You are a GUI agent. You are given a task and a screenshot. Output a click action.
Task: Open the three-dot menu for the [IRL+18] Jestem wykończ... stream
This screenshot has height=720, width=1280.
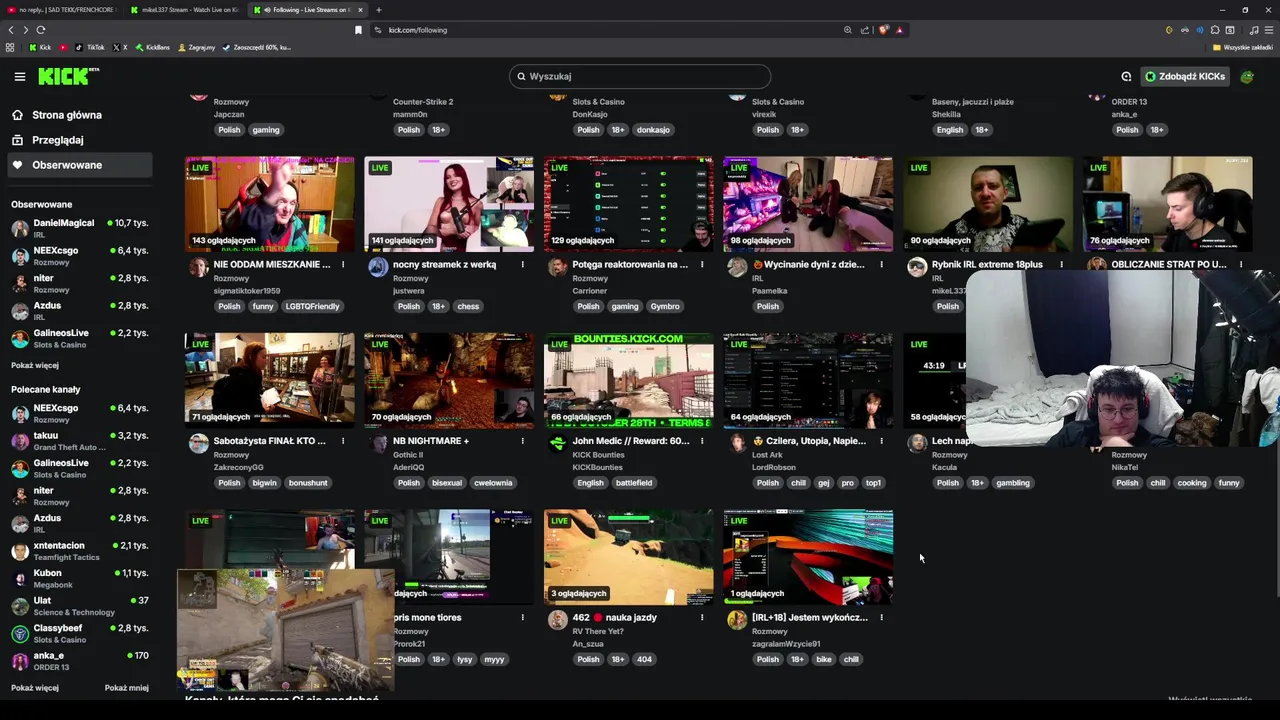tap(881, 618)
